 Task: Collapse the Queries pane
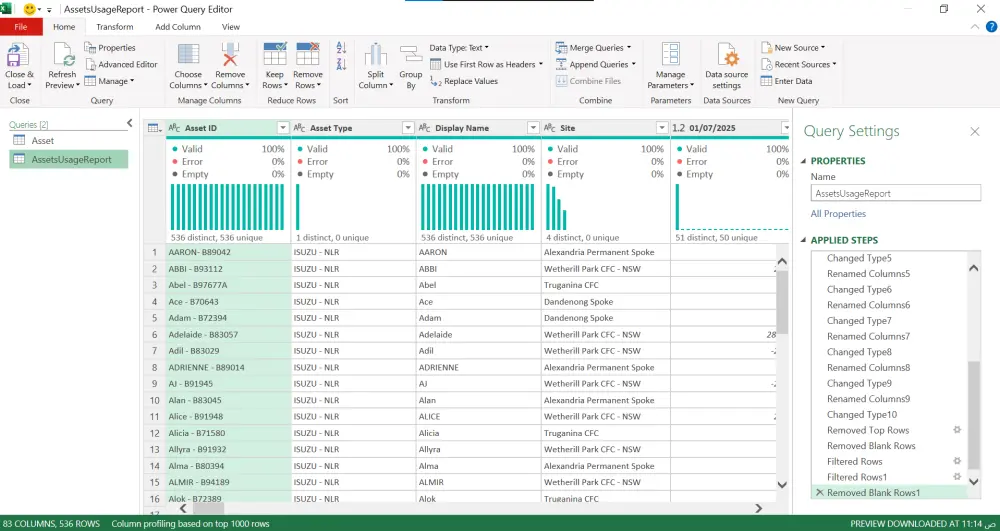(x=129, y=123)
